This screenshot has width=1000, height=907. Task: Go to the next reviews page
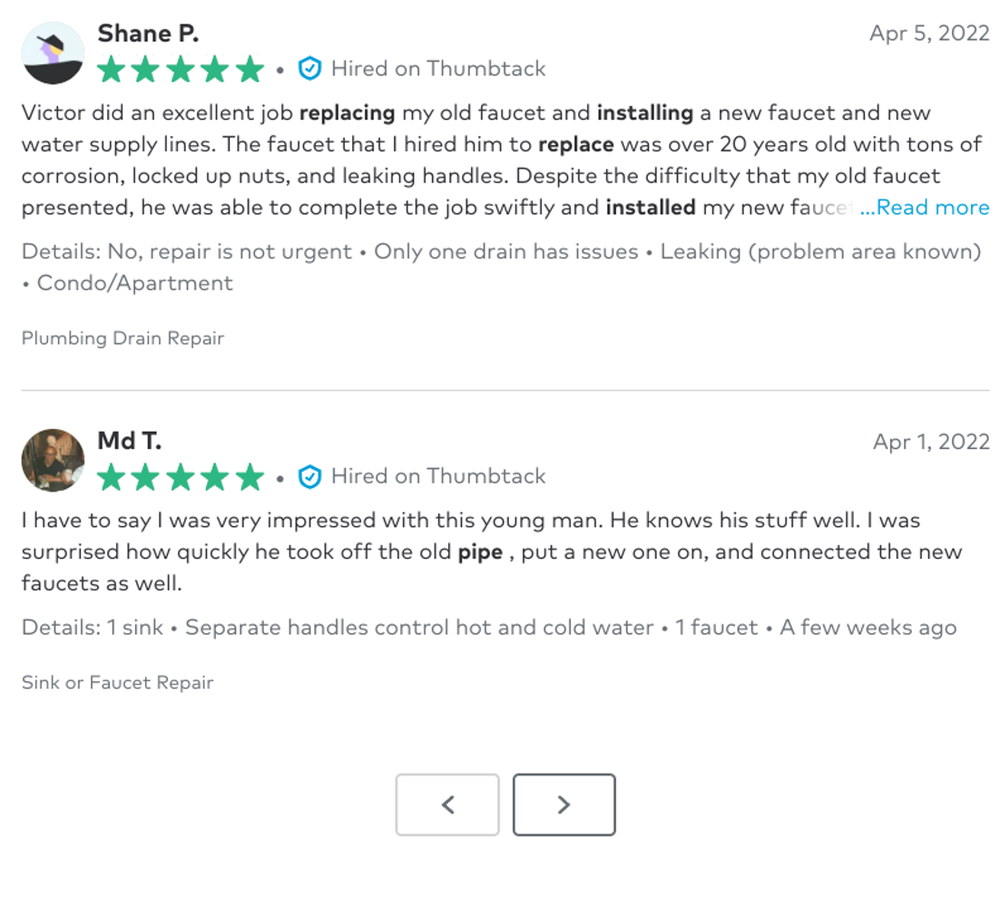coord(564,804)
